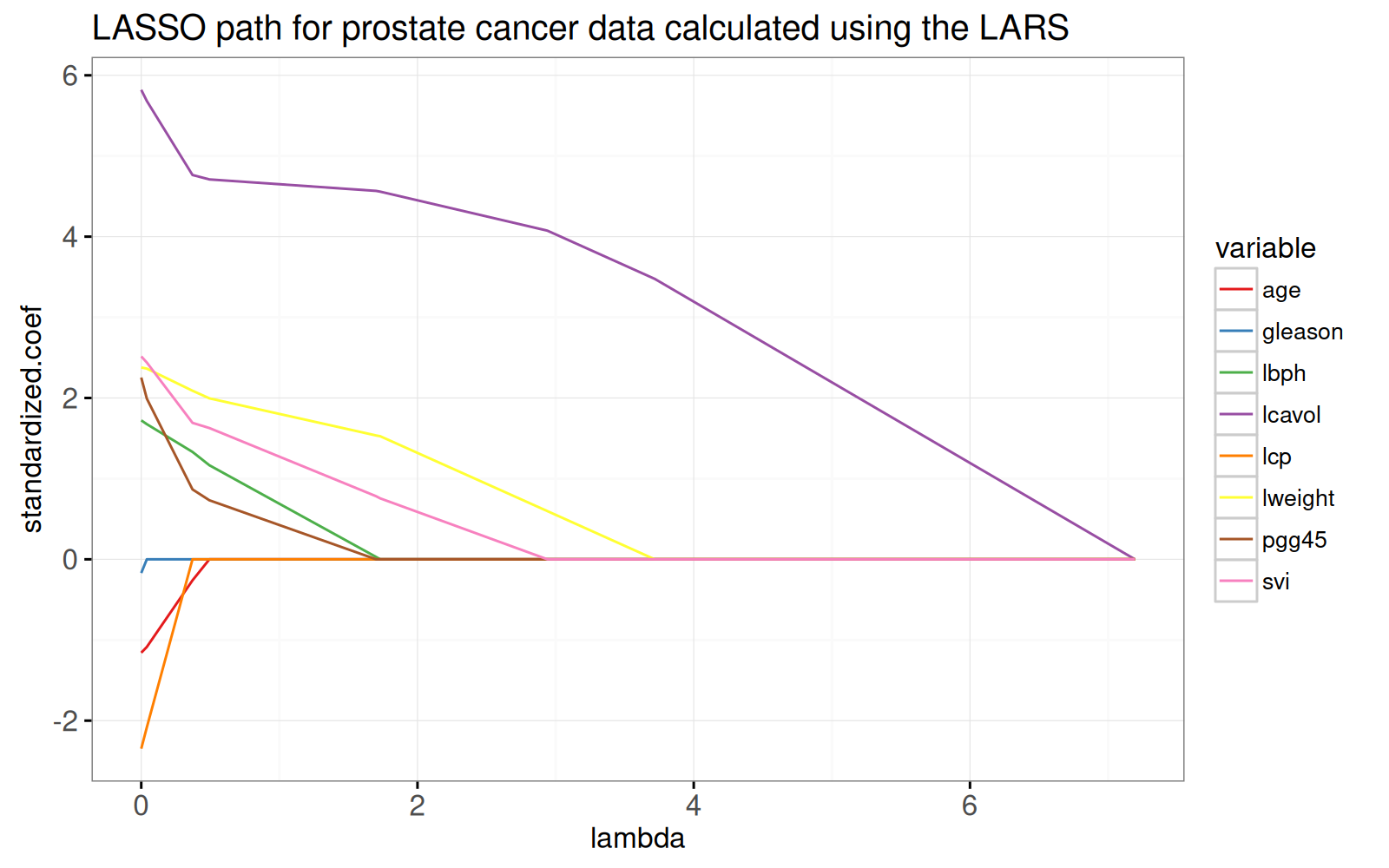Click the gleason legend color swatch
The width and height of the screenshot is (1389, 868).
(x=1236, y=331)
